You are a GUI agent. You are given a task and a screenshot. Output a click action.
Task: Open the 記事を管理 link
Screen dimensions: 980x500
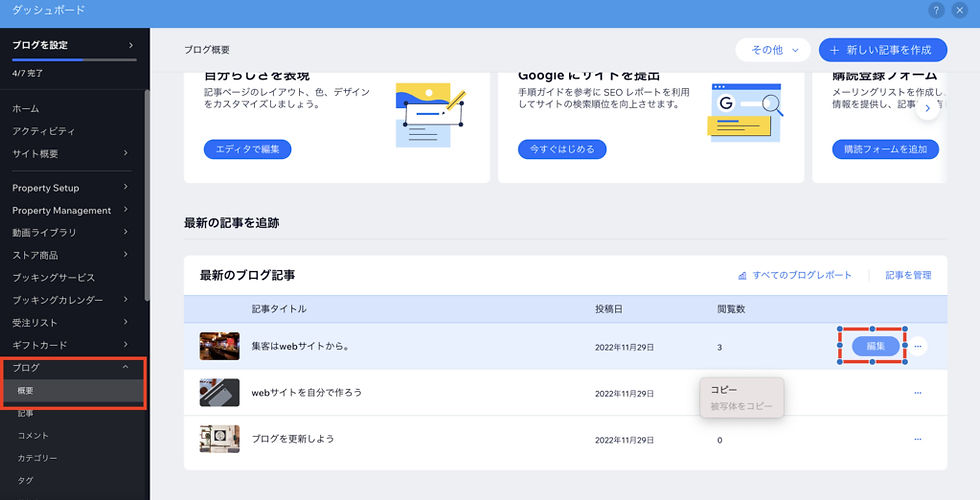908,275
